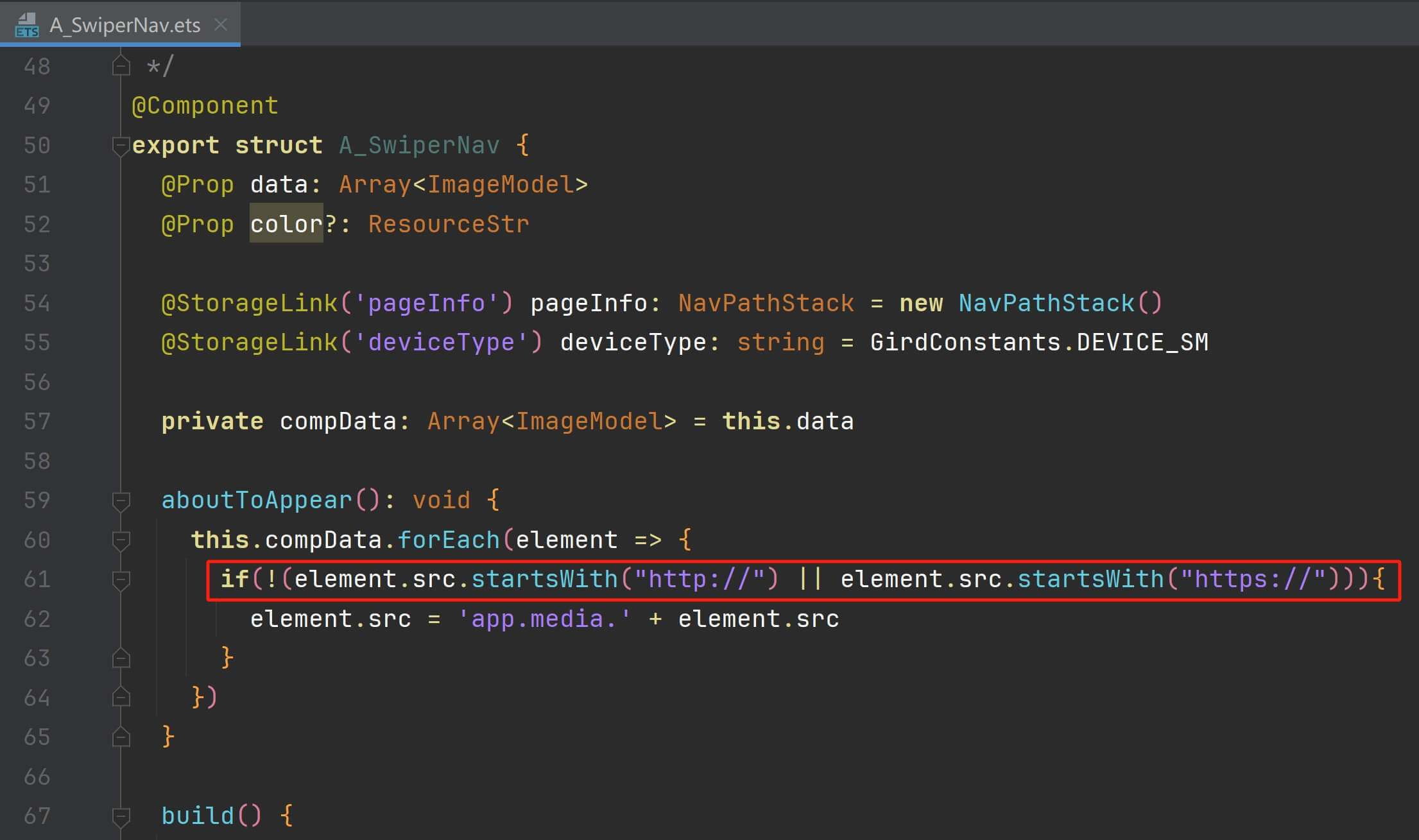Click line number 52 in the gutter
Viewport: 1419px width, 840px height.
(37, 224)
